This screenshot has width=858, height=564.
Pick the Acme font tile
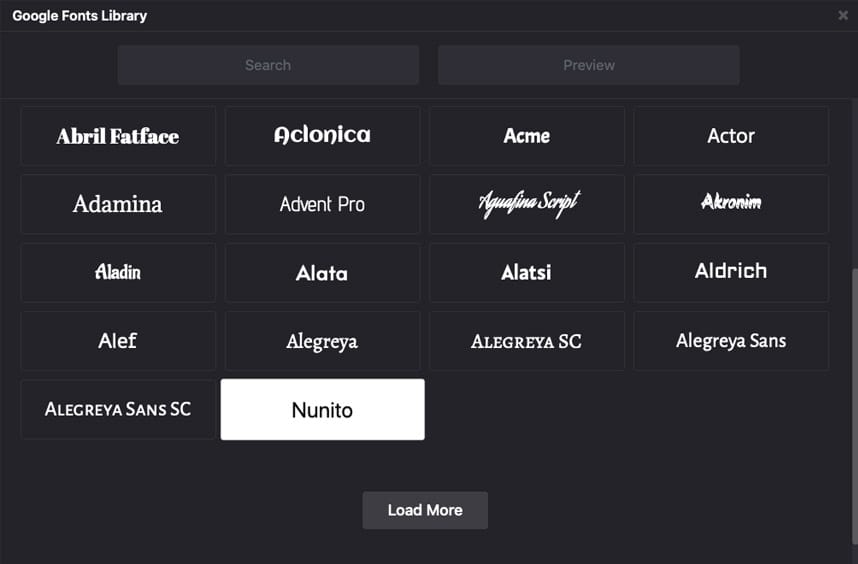pyautogui.click(x=527, y=136)
